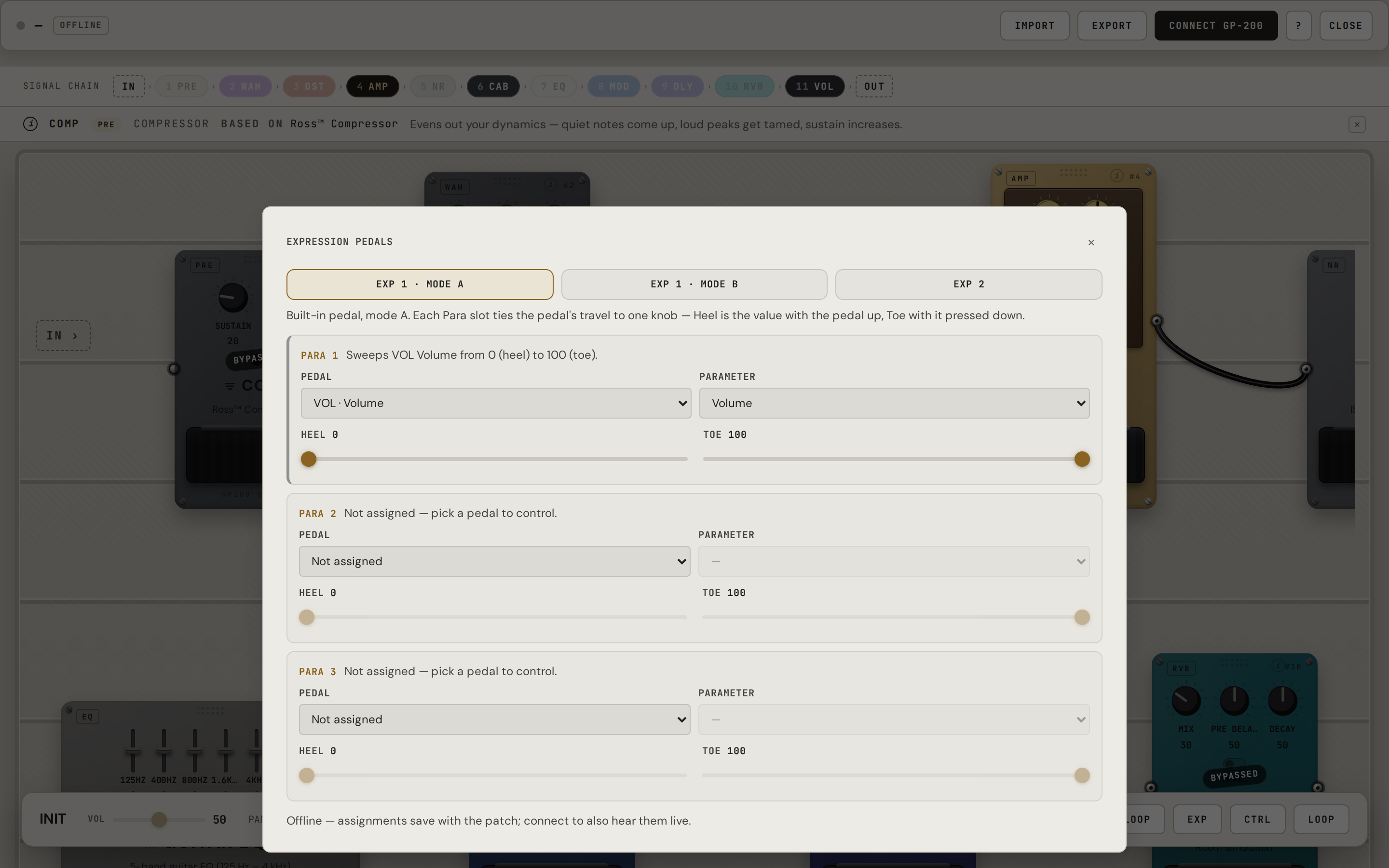Dismiss the COMP info banner
Viewport: 1389px width, 868px height.
click(x=1357, y=124)
